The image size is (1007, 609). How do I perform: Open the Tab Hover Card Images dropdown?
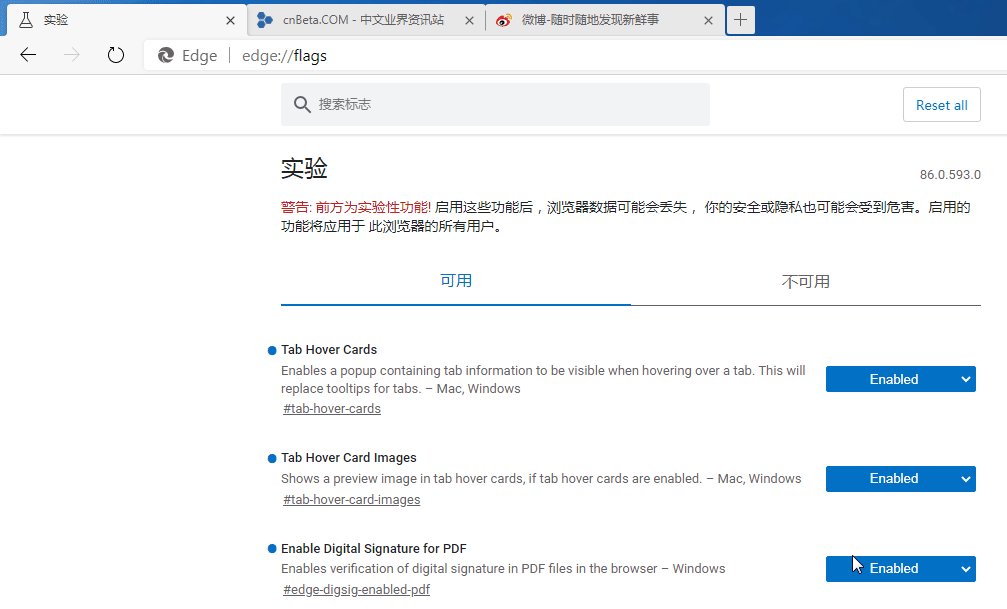(900, 479)
